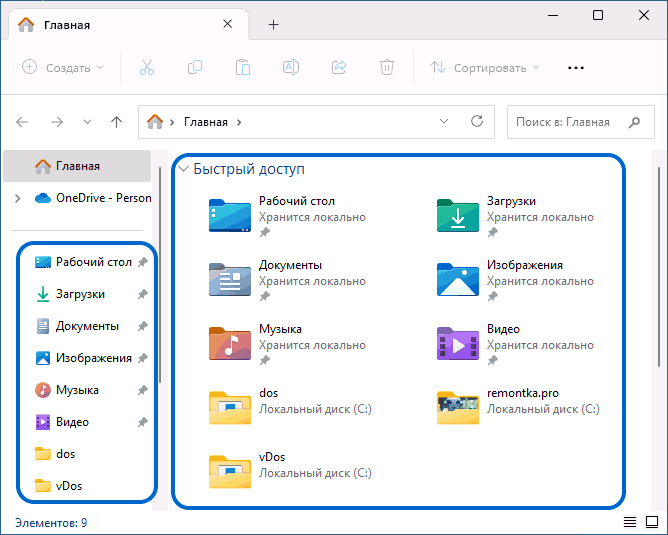
Task: Select Рабочий стол in the sidebar
Action: click(84, 262)
